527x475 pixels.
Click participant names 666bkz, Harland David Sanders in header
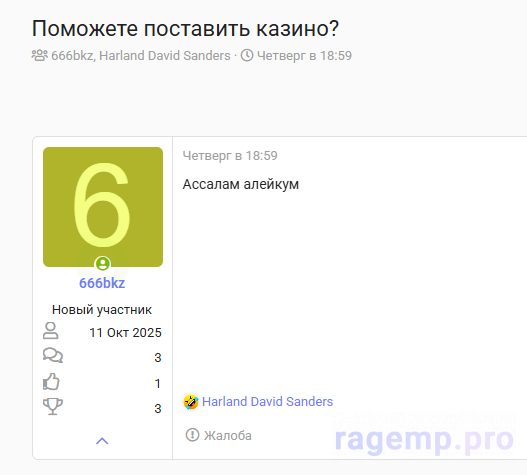141,56
